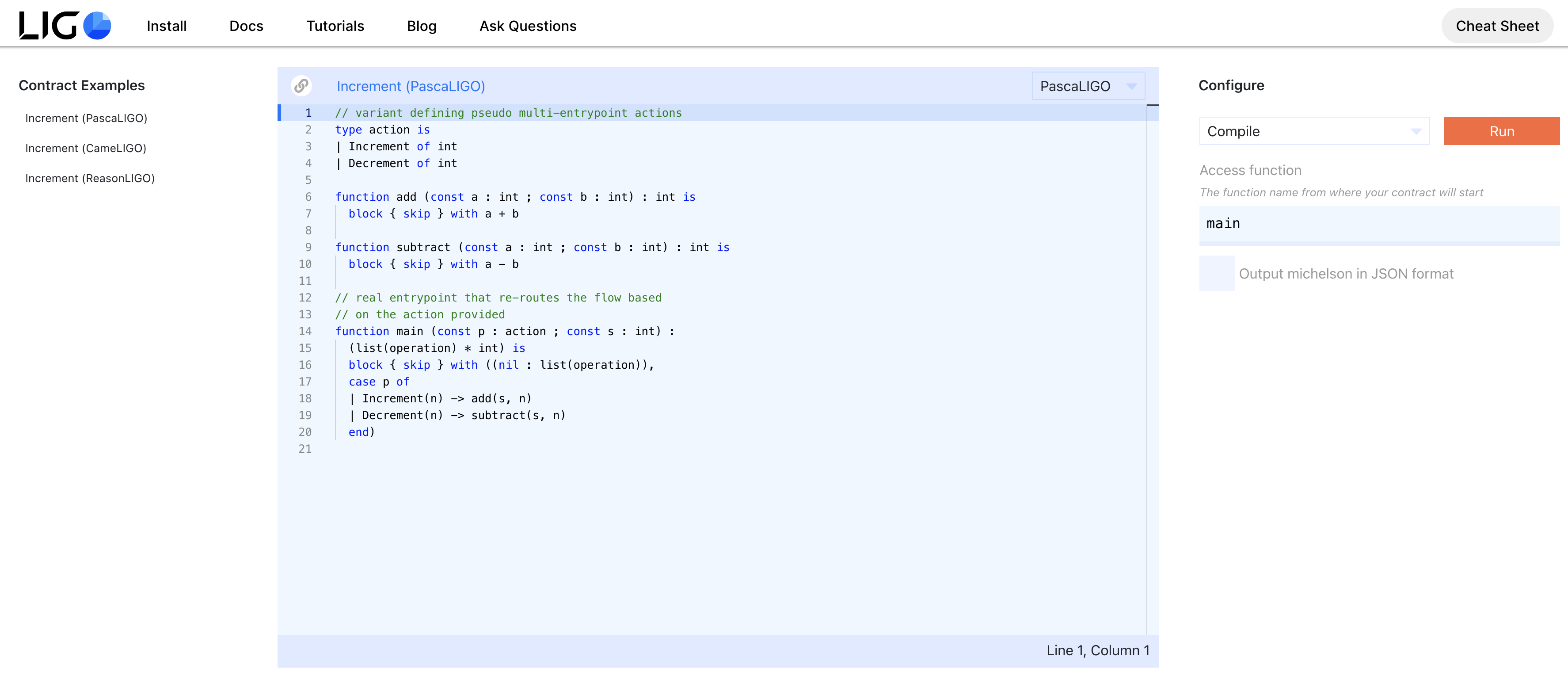1568x680 pixels.
Task: Click line number 14 in the gutter
Action: tap(305, 331)
